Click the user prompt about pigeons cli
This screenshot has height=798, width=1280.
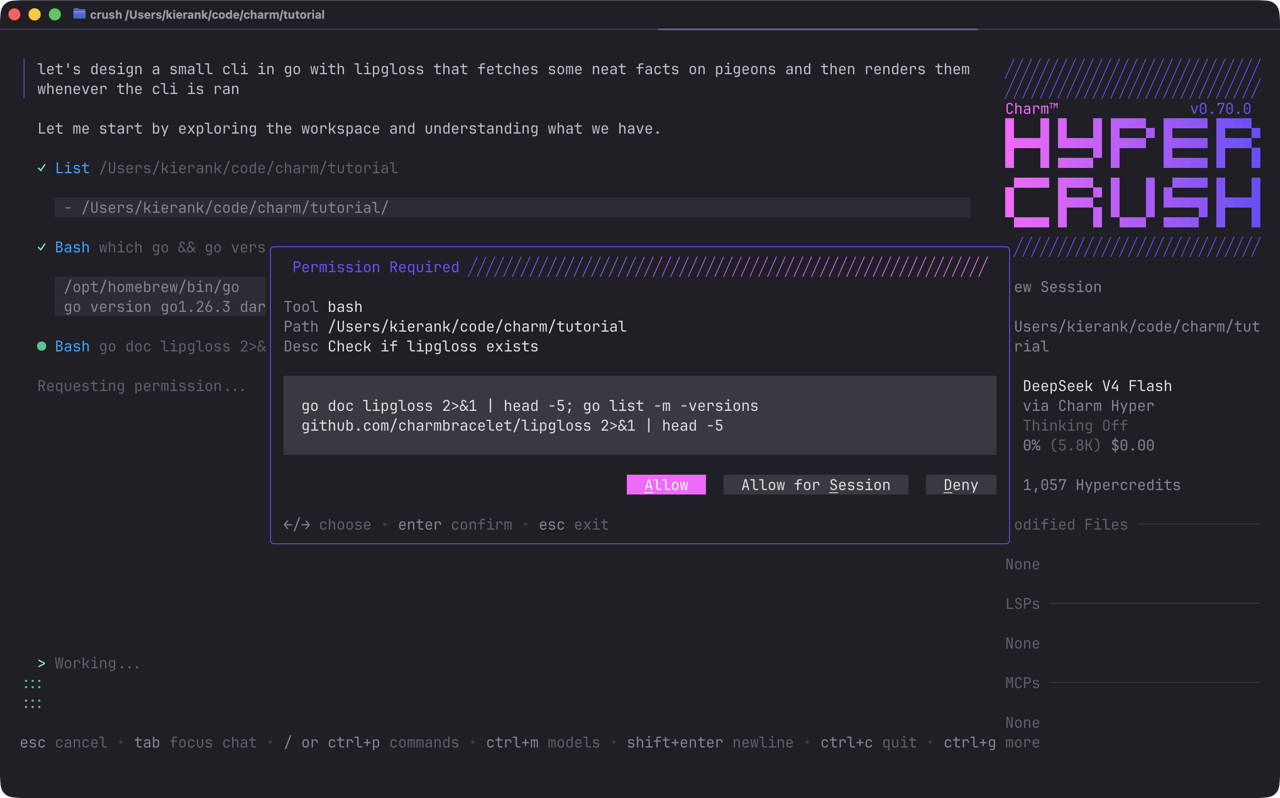[x=503, y=79]
